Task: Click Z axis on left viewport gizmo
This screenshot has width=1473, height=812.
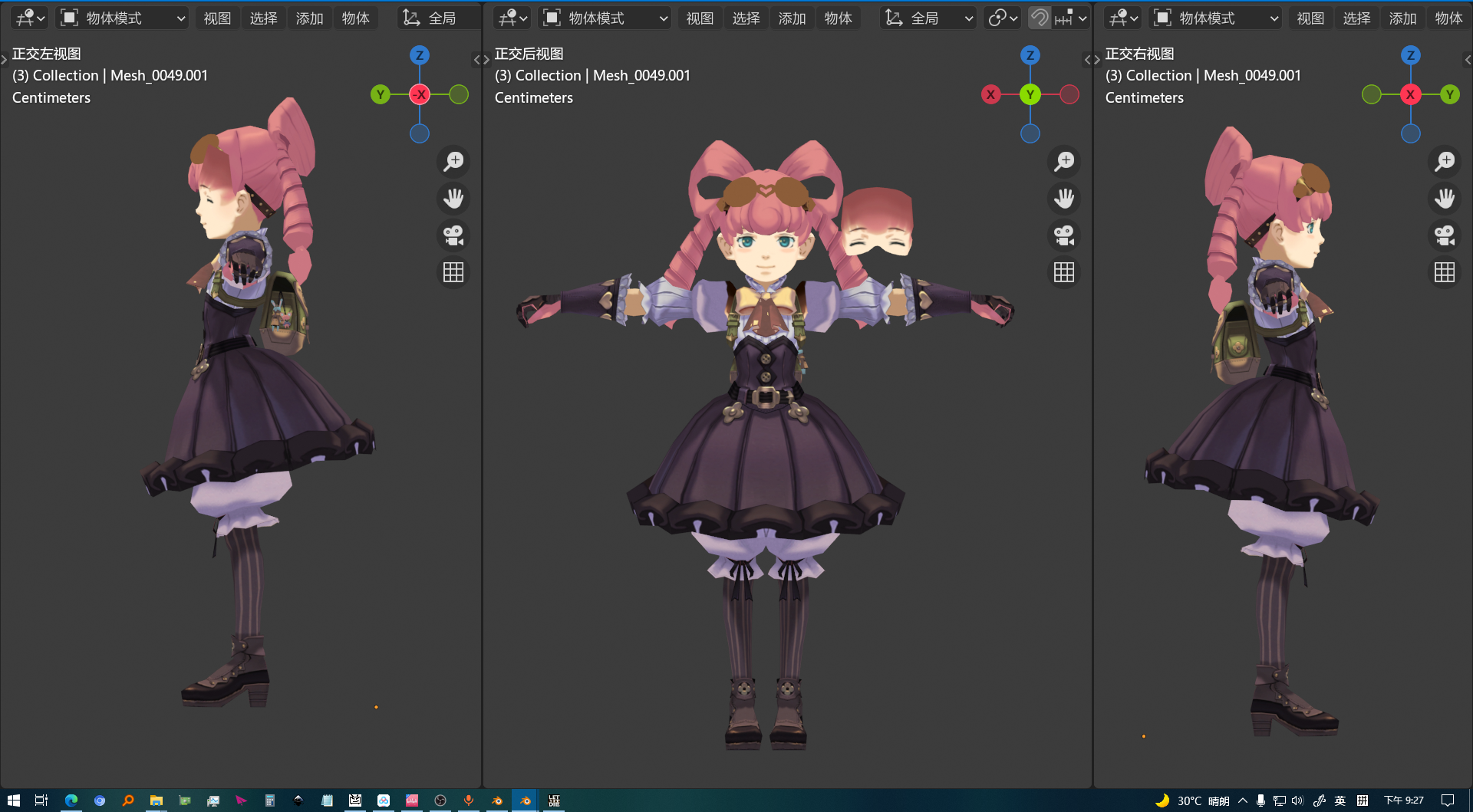Action: click(420, 55)
